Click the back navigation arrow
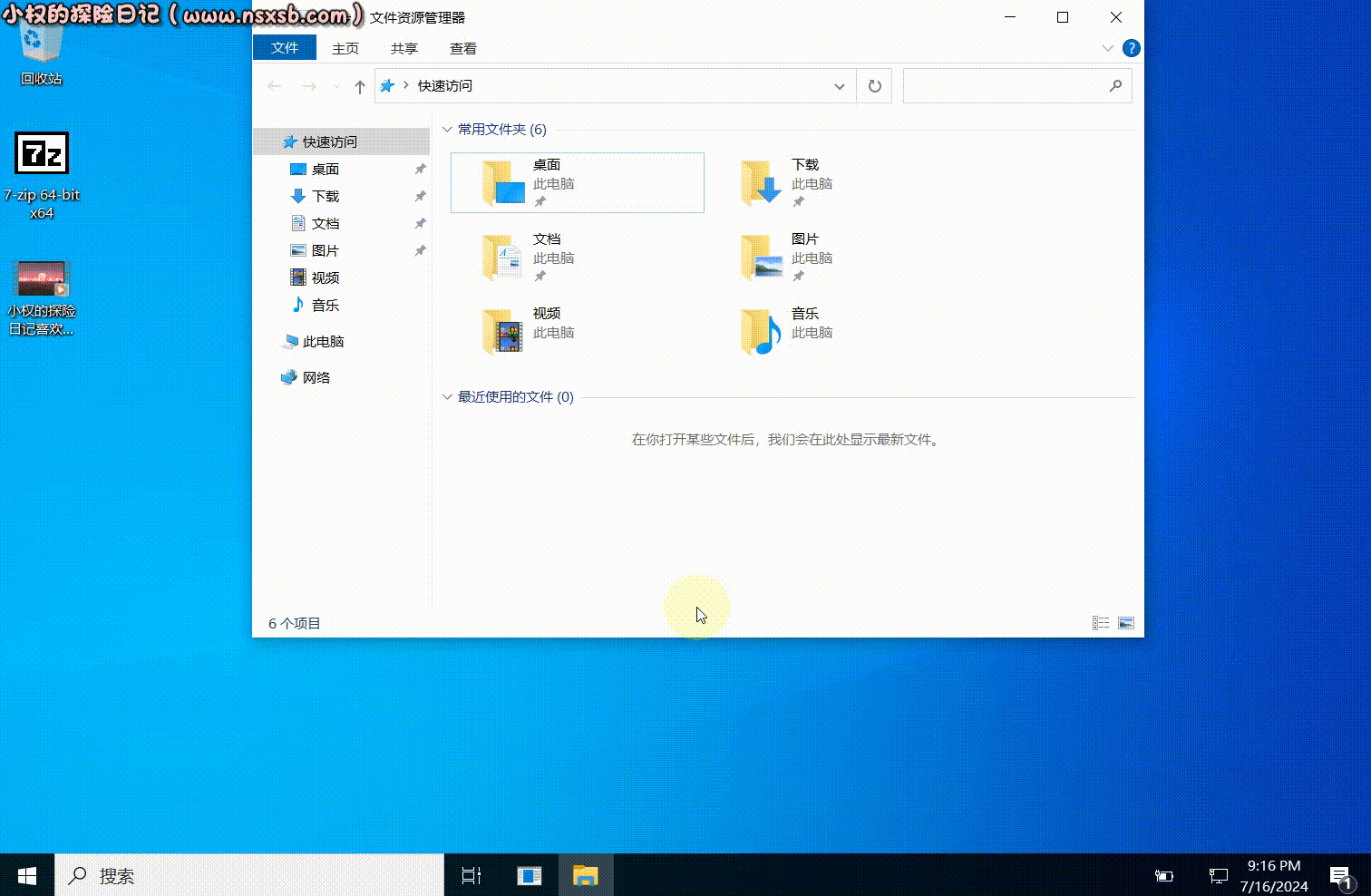Image resolution: width=1371 pixels, height=896 pixels. click(275, 86)
